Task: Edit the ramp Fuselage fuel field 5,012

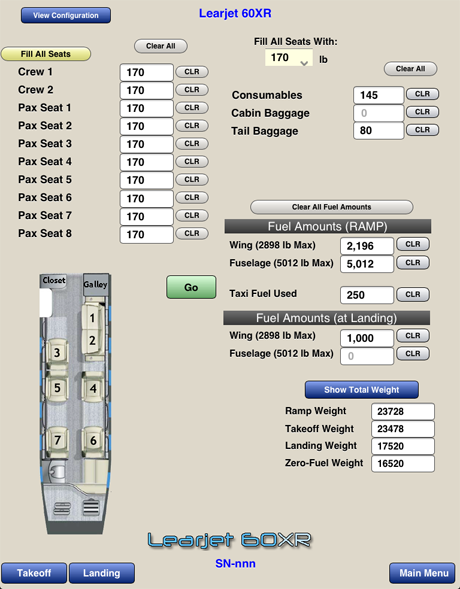Action: tap(367, 264)
